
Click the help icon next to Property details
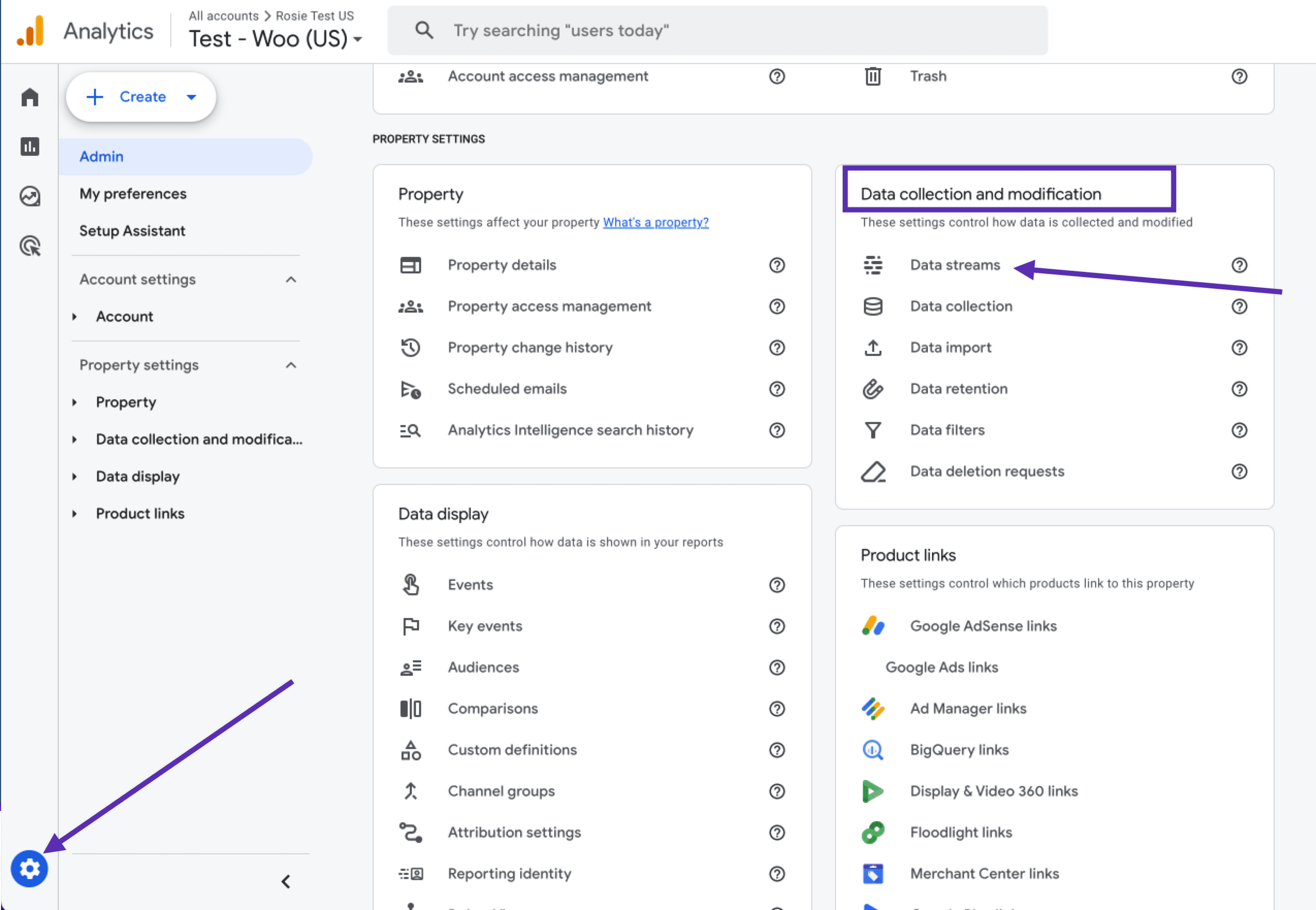click(x=777, y=265)
